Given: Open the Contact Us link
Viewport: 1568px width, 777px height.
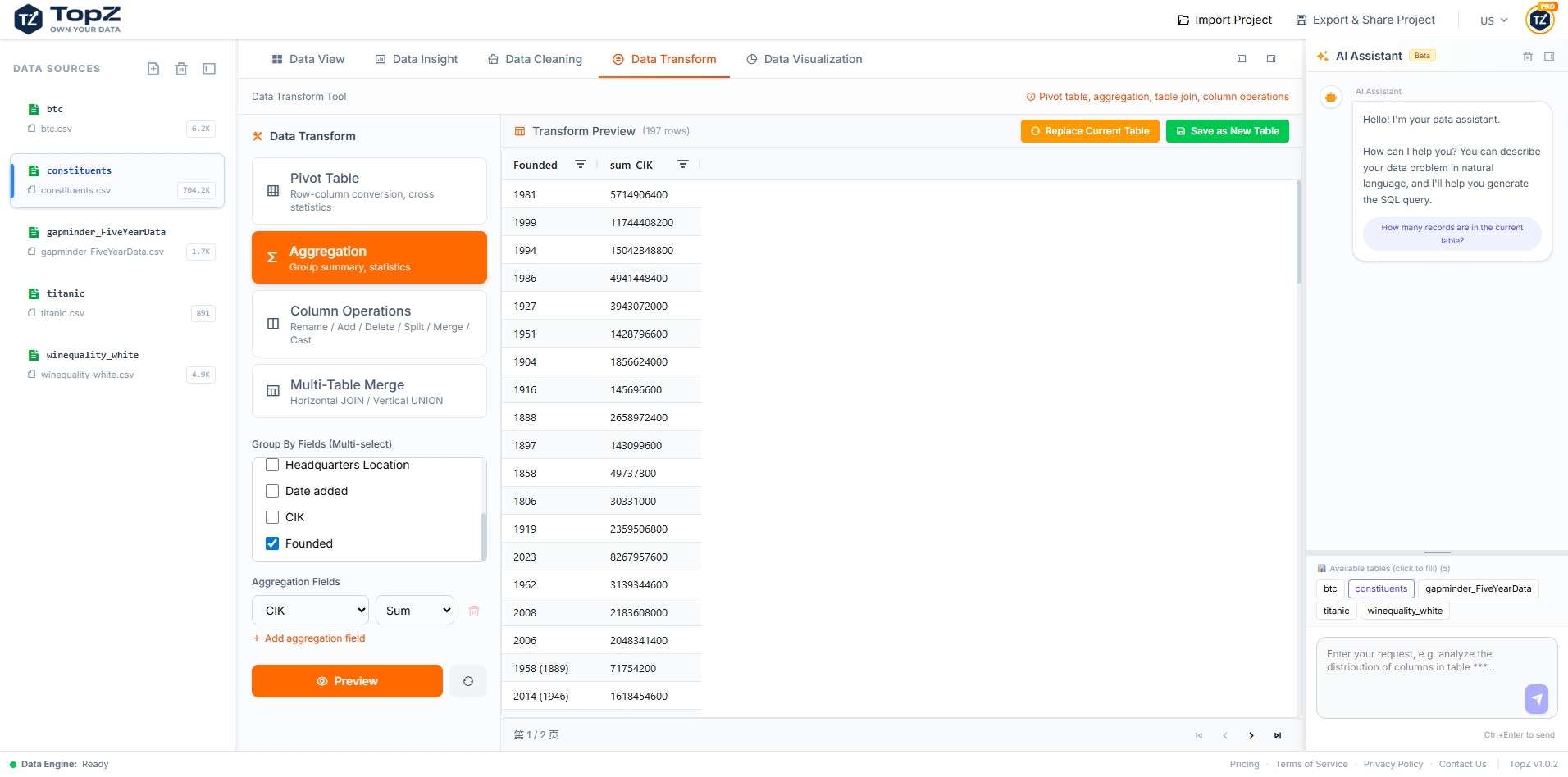Looking at the screenshot, I should pos(1462,764).
